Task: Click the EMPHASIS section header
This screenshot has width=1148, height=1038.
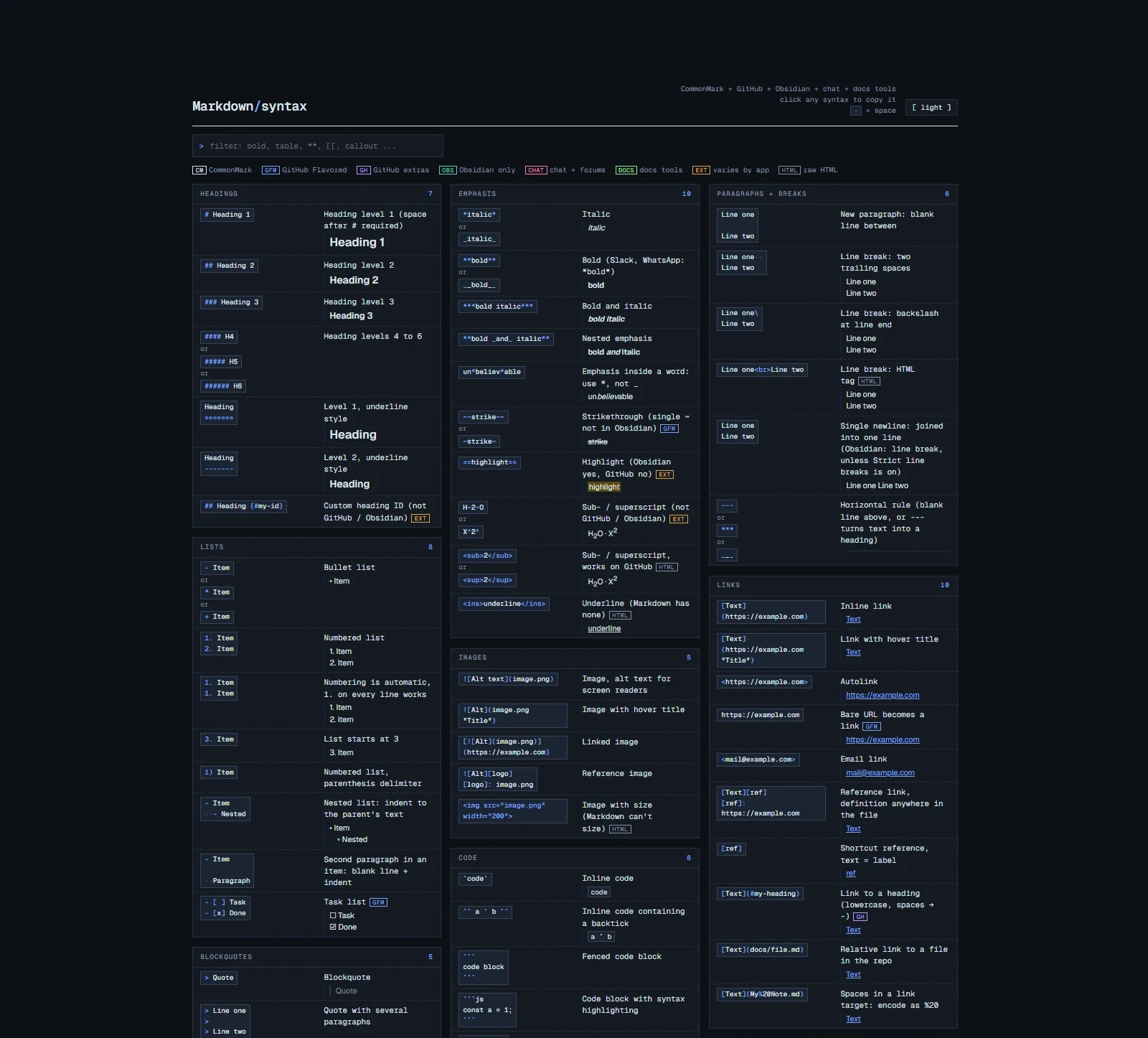Action: pos(575,195)
